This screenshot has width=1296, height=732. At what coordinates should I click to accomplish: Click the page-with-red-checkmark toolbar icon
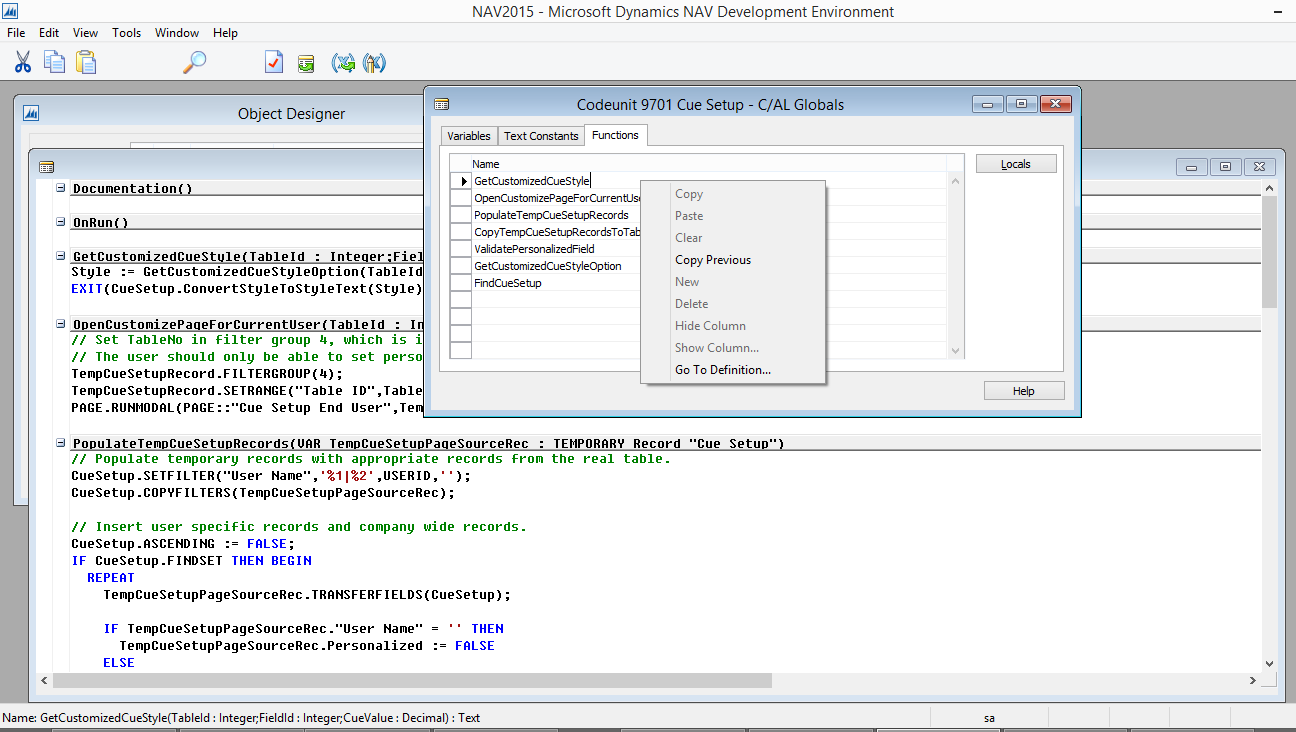point(274,63)
